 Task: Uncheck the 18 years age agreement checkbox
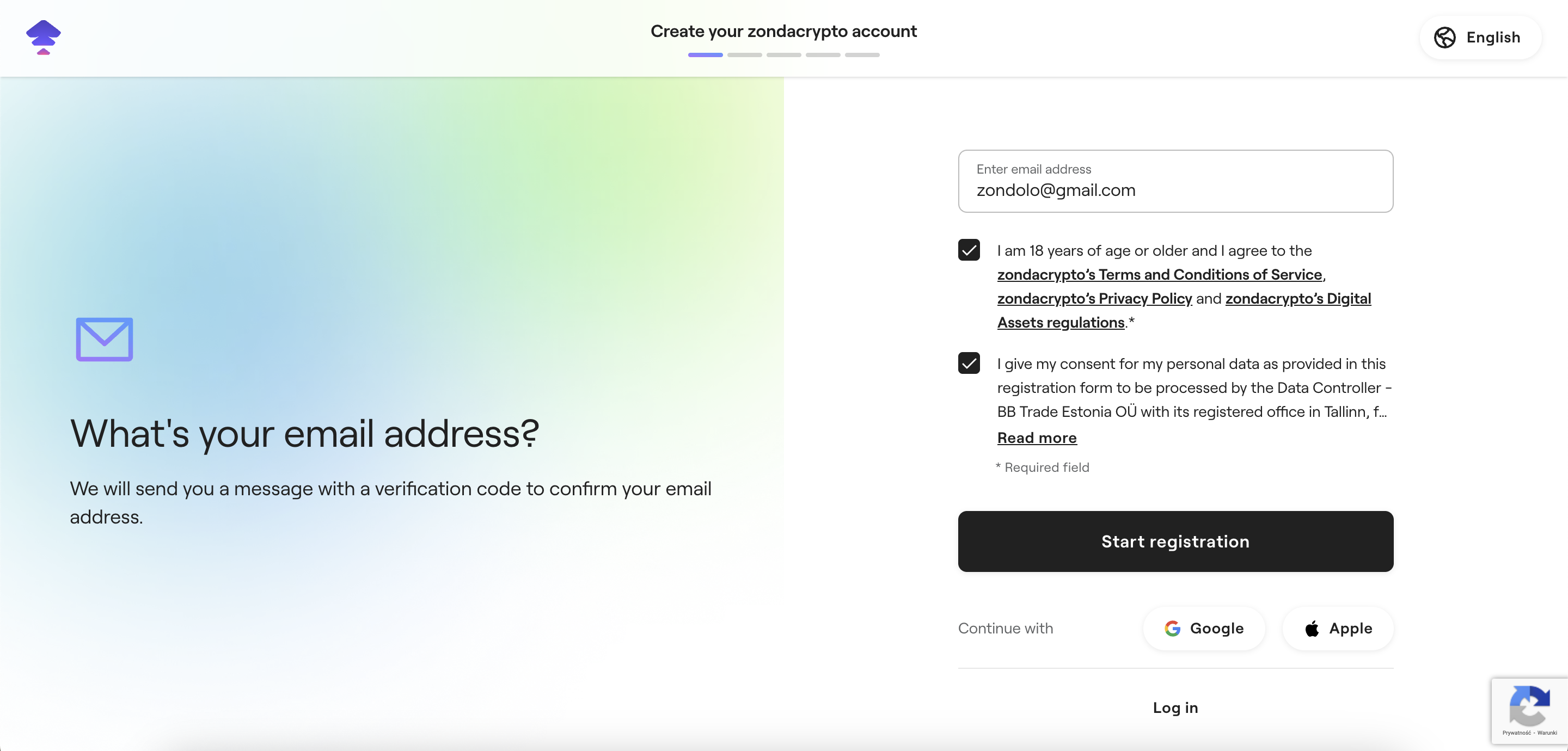pos(969,250)
